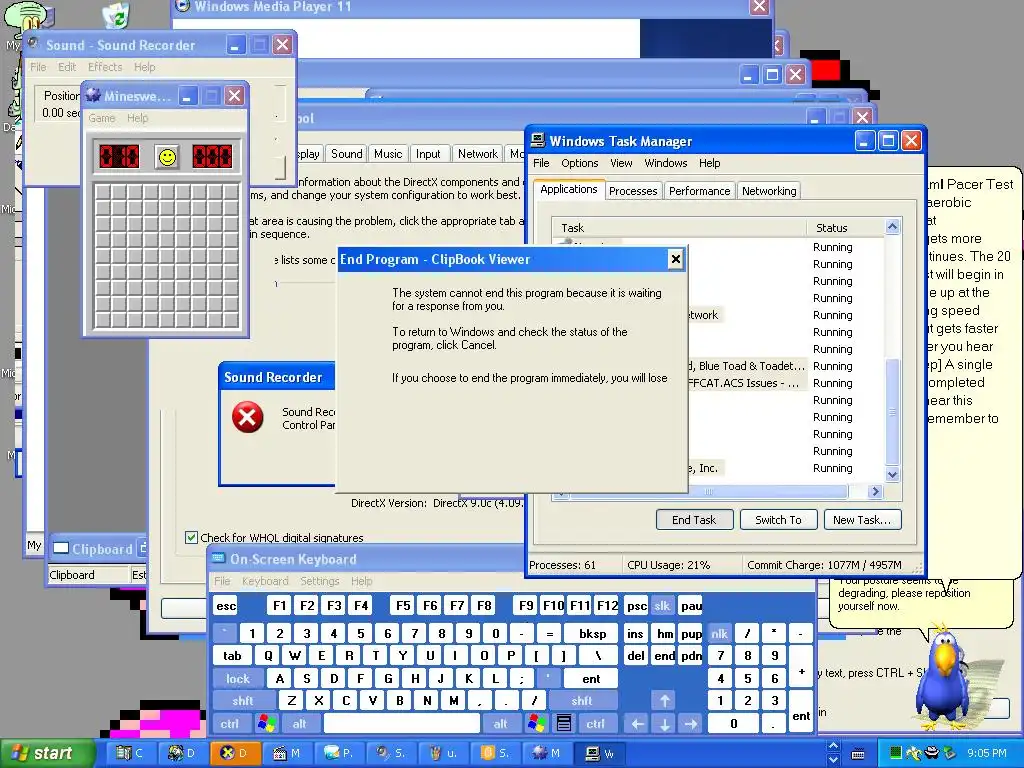Image resolution: width=1024 pixels, height=768 pixels.
Task: Open the Effects menu in Sound Recorder
Action: coord(105,67)
